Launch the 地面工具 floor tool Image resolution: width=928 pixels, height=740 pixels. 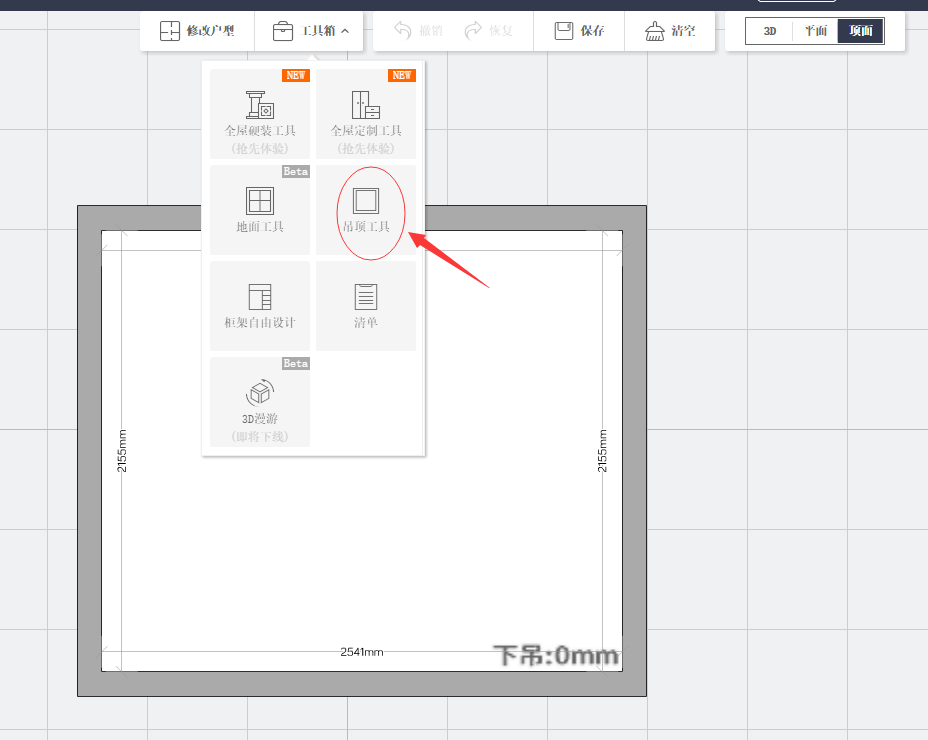pos(260,210)
